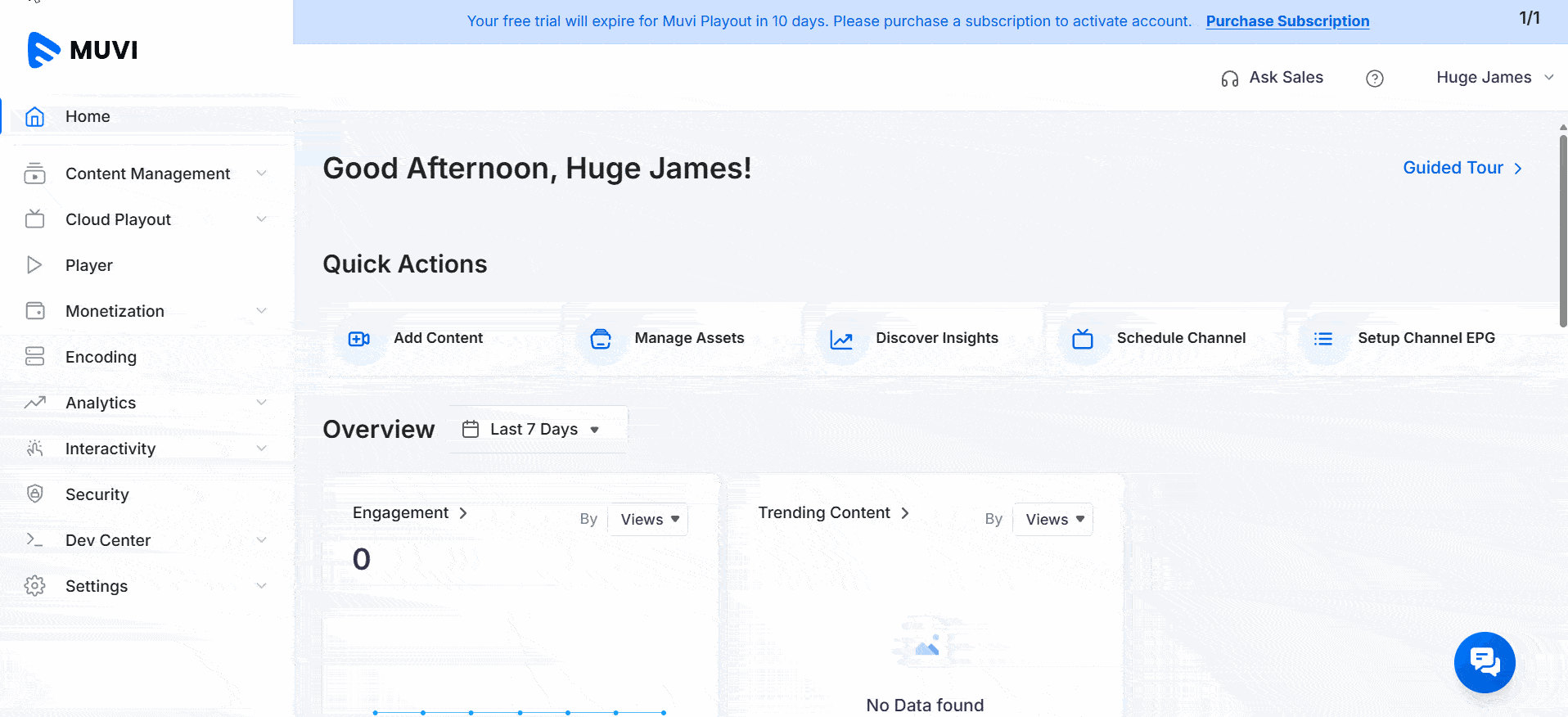Start the Guided Tour
Screen dimensions: 1568x717
pyautogui.click(x=1462, y=168)
